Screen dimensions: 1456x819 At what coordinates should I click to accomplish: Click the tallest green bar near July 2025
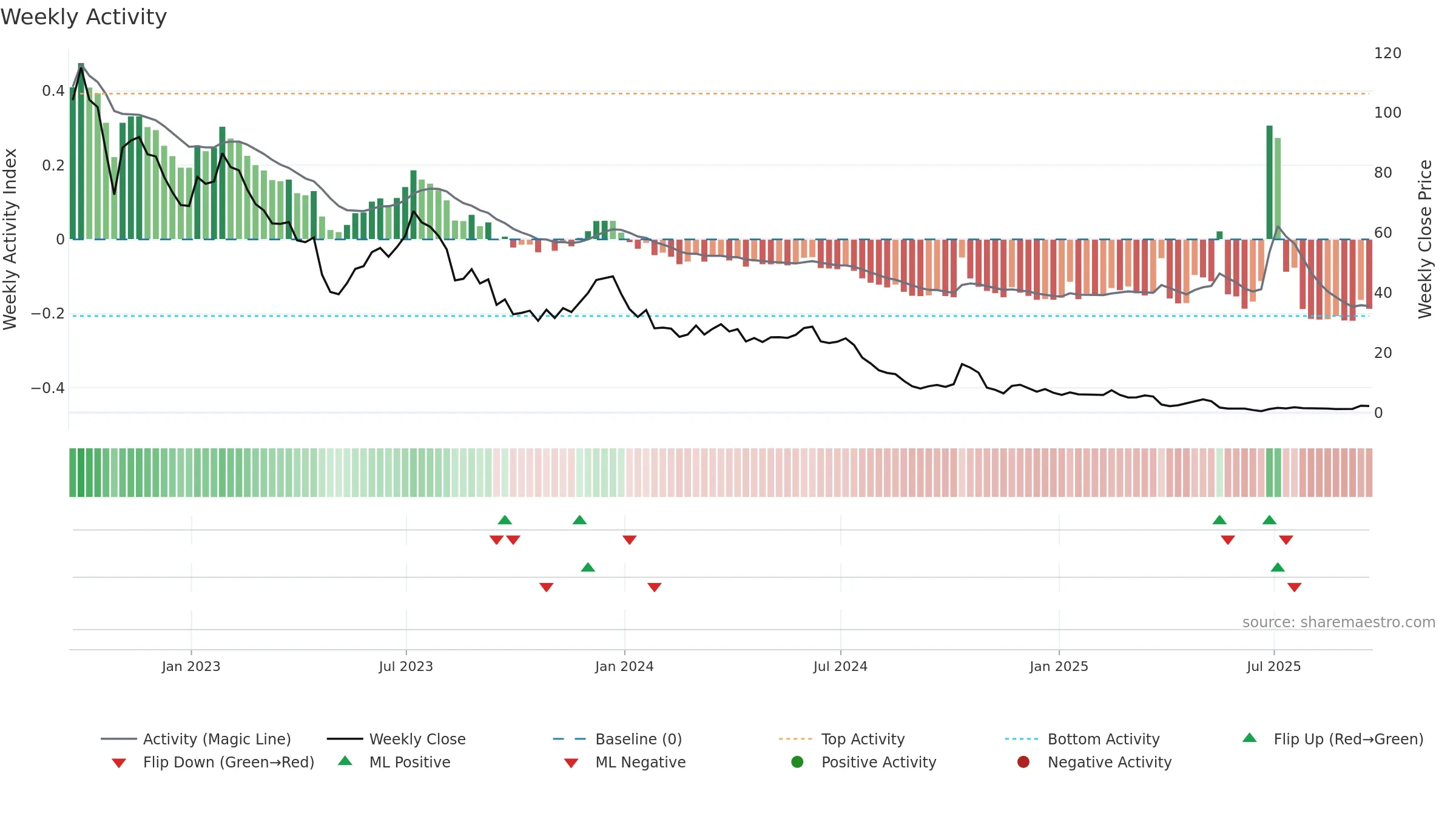1269,182
